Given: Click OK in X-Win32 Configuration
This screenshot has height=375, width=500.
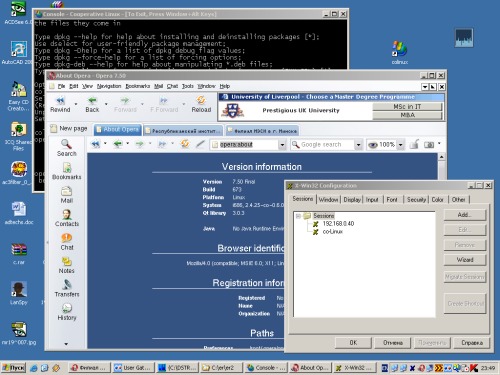Looking at the screenshot, I should (x=353, y=343).
